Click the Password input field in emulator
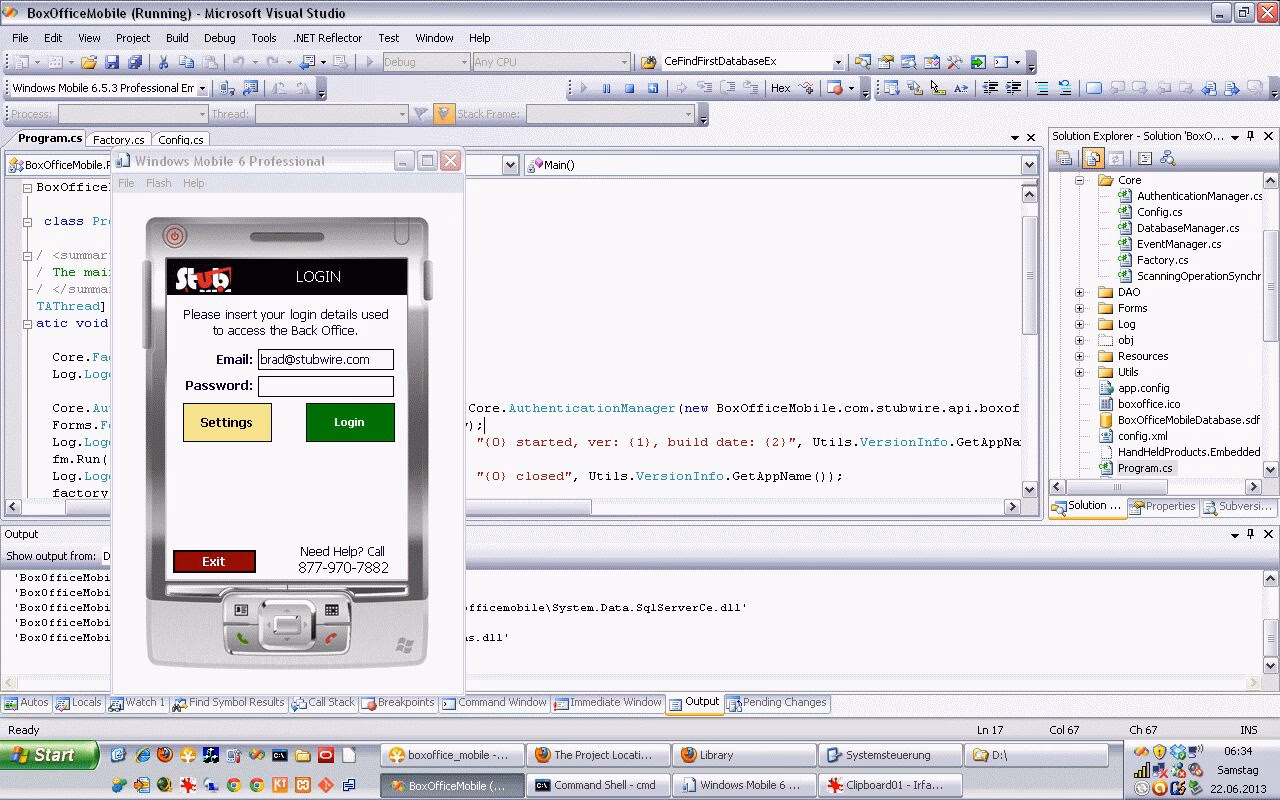 tap(326, 386)
